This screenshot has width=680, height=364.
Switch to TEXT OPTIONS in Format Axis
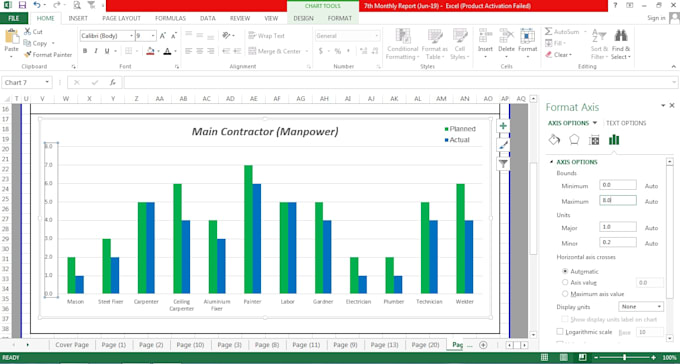click(626, 123)
